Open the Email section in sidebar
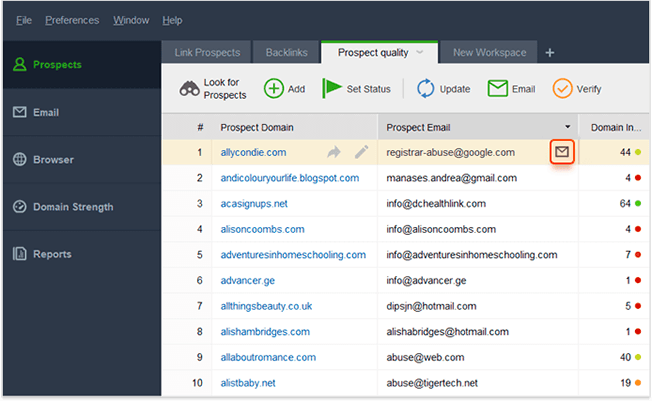 (x=82, y=112)
